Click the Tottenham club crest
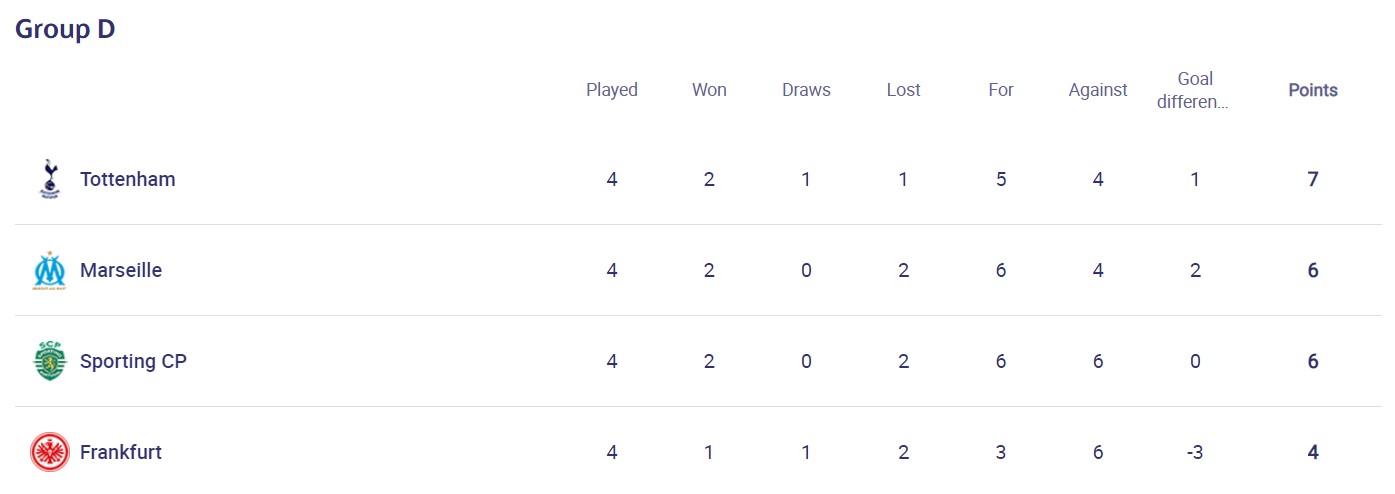The height and width of the screenshot is (494, 1395). (x=48, y=179)
